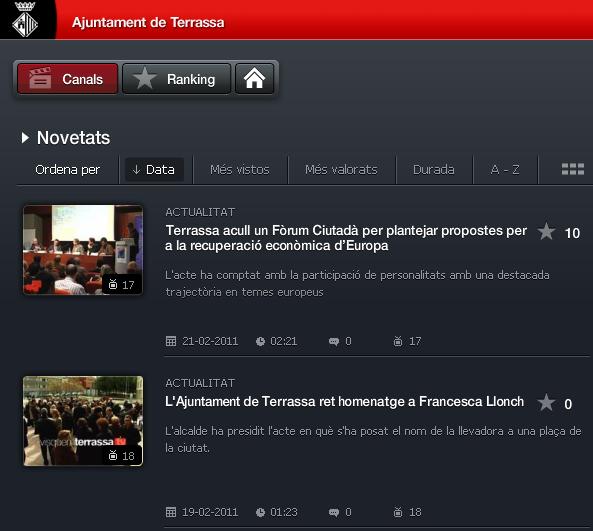
Task: Click description starting L'acte ha comptat
Action: coord(357,283)
